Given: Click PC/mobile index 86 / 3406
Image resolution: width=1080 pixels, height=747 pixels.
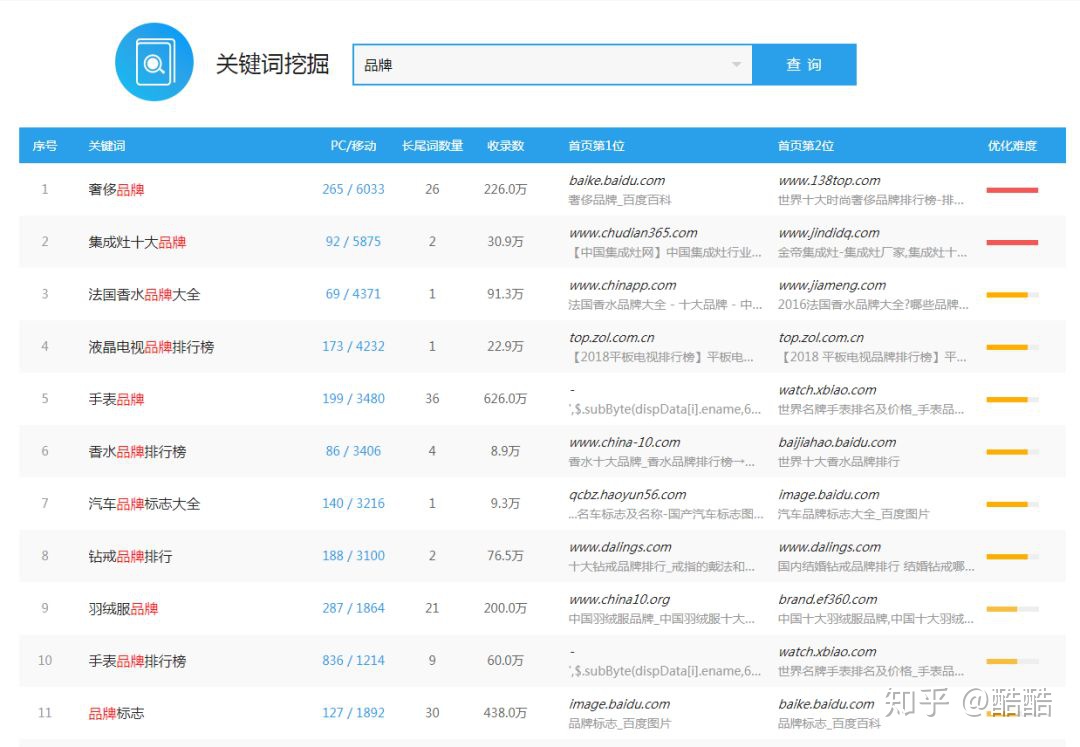Looking at the screenshot, I should pyautogui.click(x=353, y=451).
